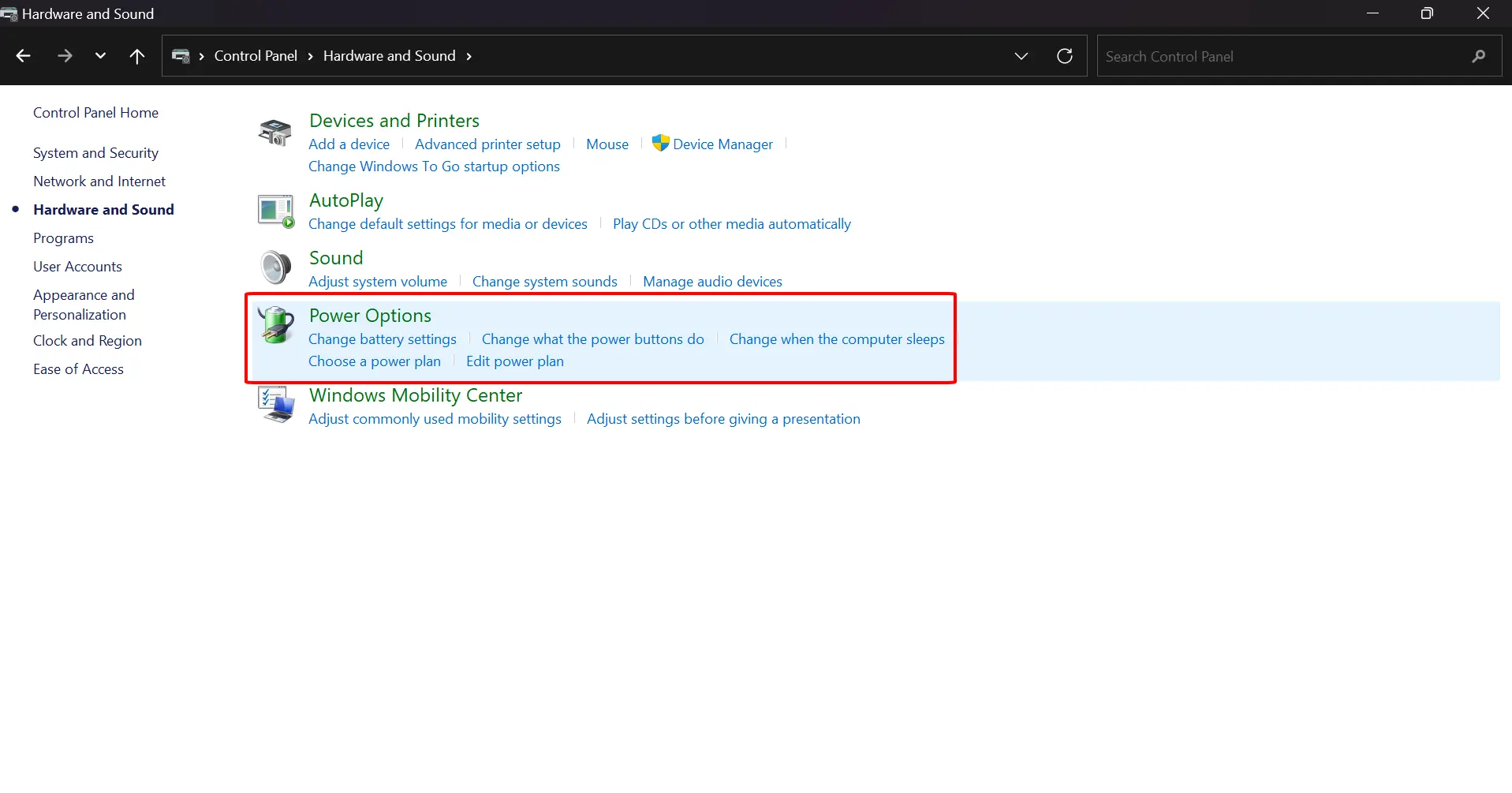Go up one level with the up arrow
1512x793 pixels.
[x=137, y=56]
